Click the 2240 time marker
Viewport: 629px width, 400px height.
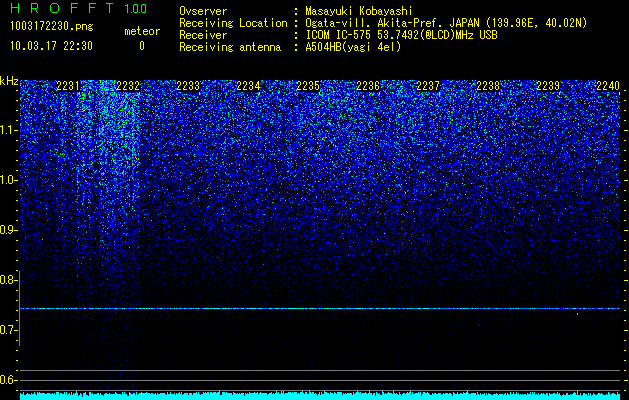click(x=608, y=86)
